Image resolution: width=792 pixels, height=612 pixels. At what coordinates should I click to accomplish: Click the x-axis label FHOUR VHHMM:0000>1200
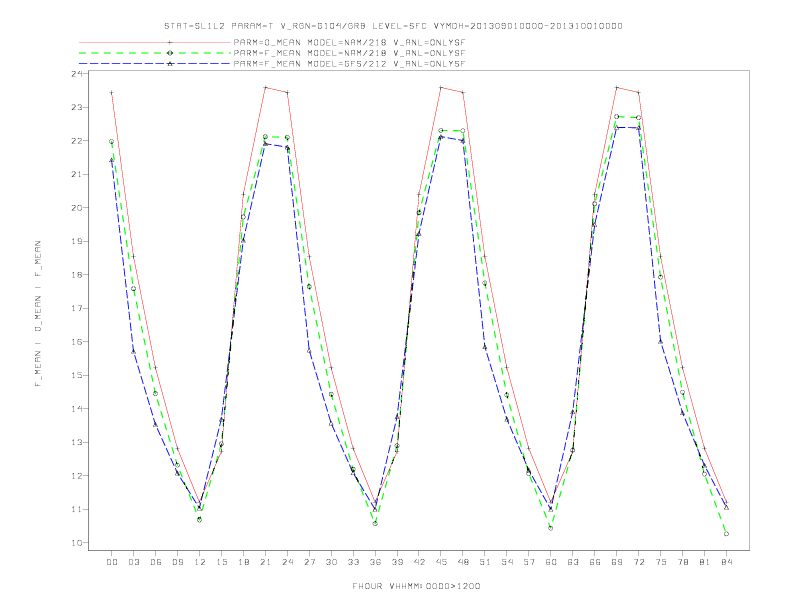coord(416,586)
